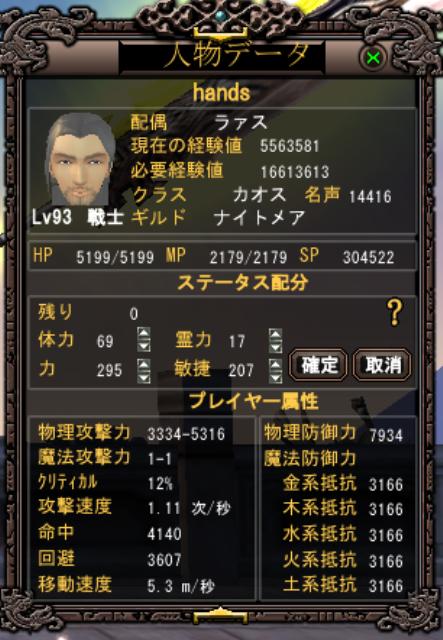Click the yellow question mark help icon
Screen dimensions: 443x640
pos(394,312)
